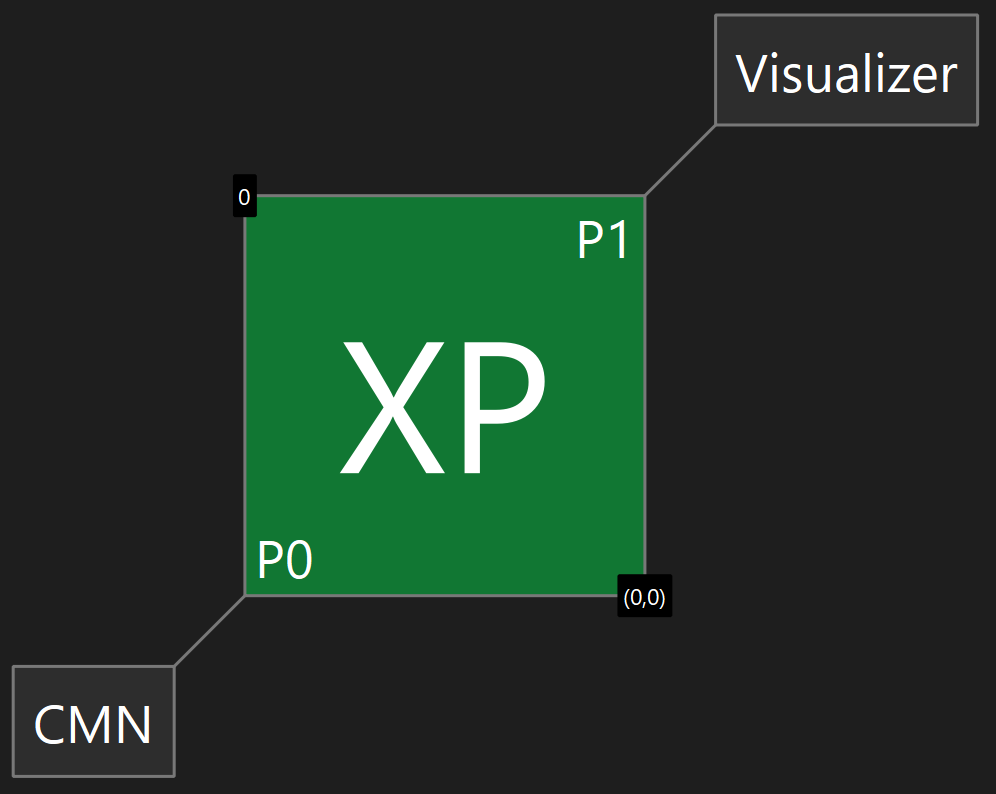
Task: Click the large XP label text
Action: tap(444, 408)
